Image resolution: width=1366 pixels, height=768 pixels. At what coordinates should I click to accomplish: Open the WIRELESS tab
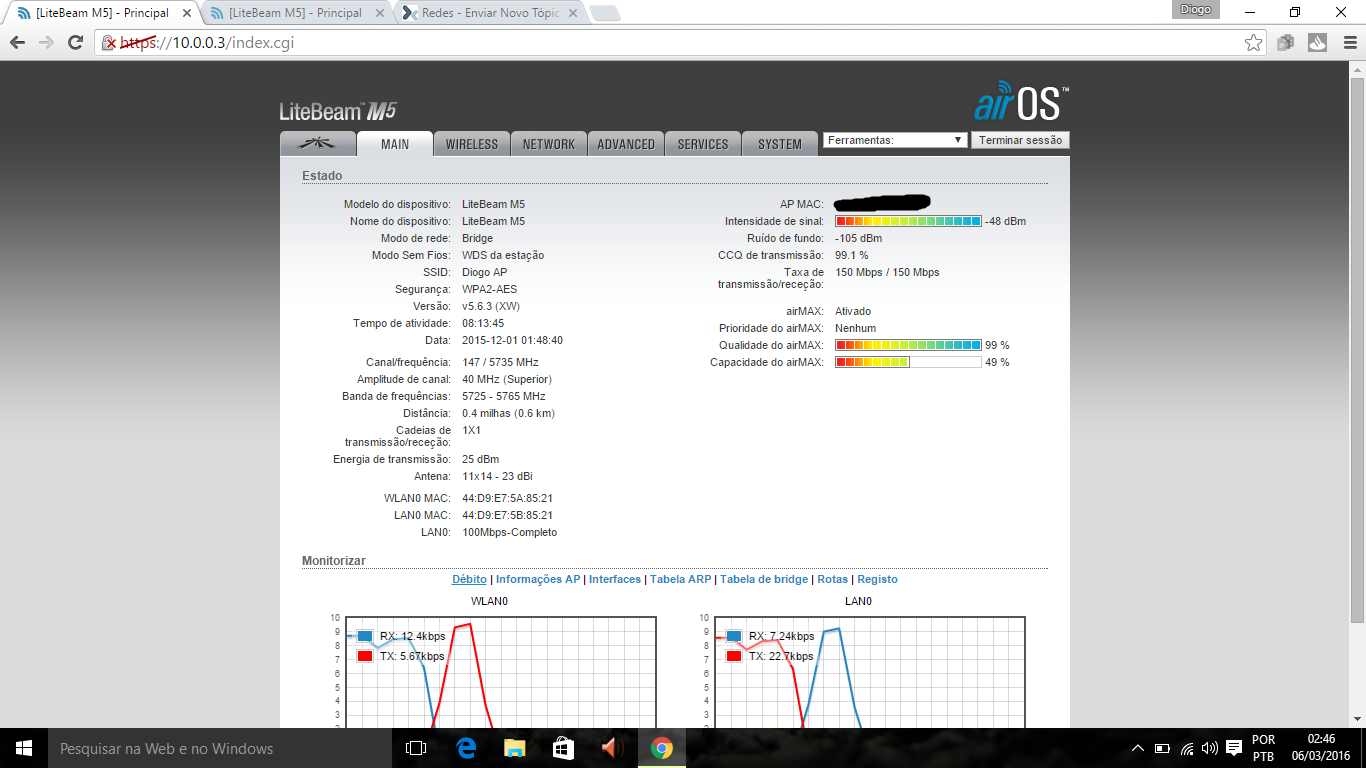[472, 144]
